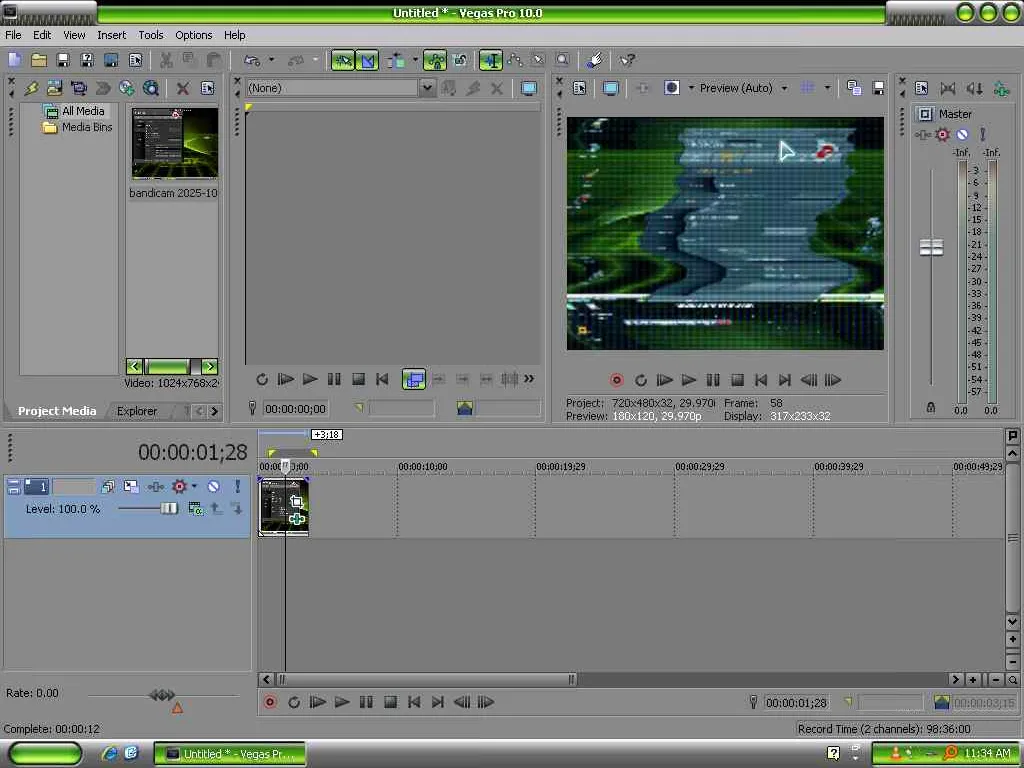Image resolution: width=1024 pixels, height=768 pixels.
Task: Save snapshot to file icon
Action: point(878,88)
